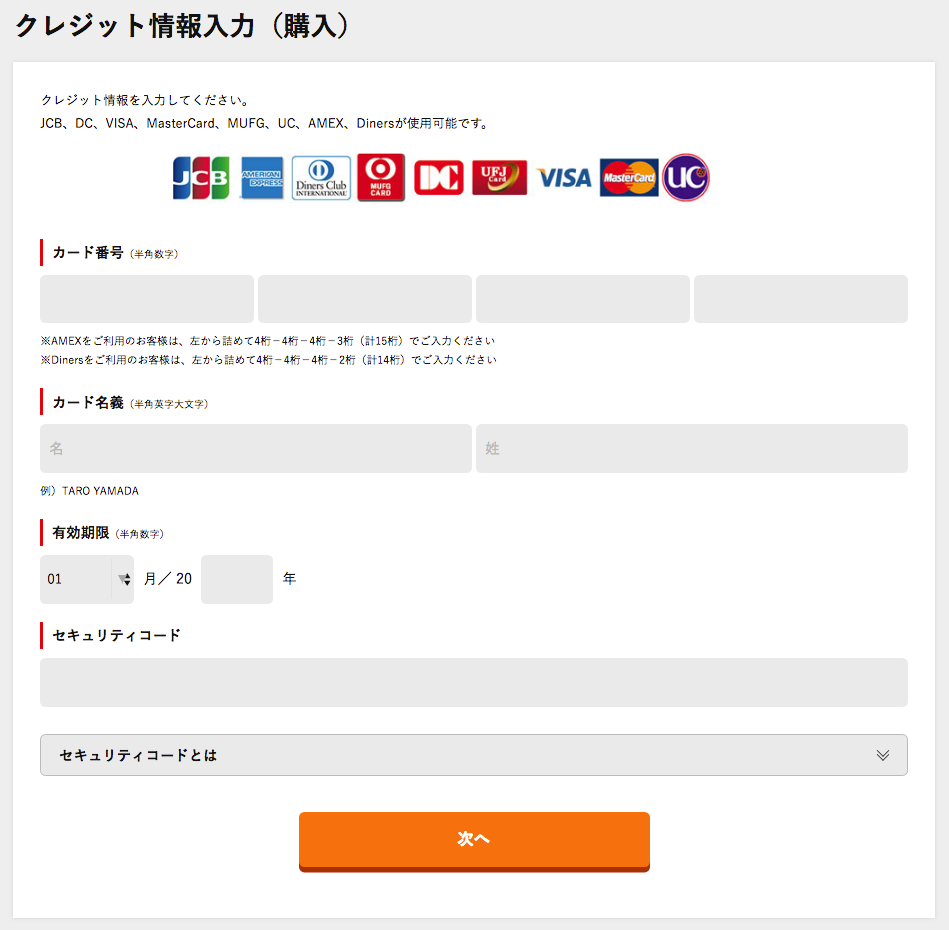Viewport: 949px width, 930px height.
Task: Click the American Express logo
Action: (262, 178)
